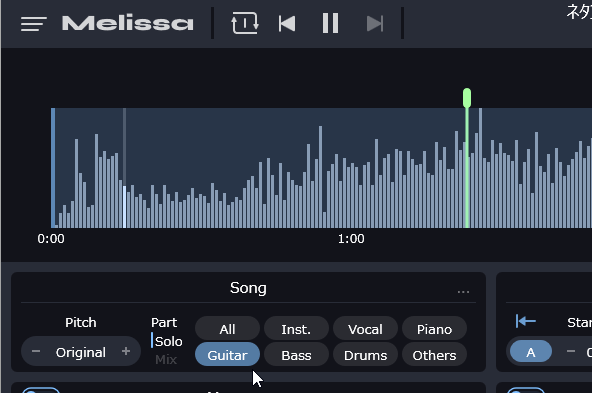Select Mix part mode
The width and height of the screenshot is (592, 393).
(166, 359)
